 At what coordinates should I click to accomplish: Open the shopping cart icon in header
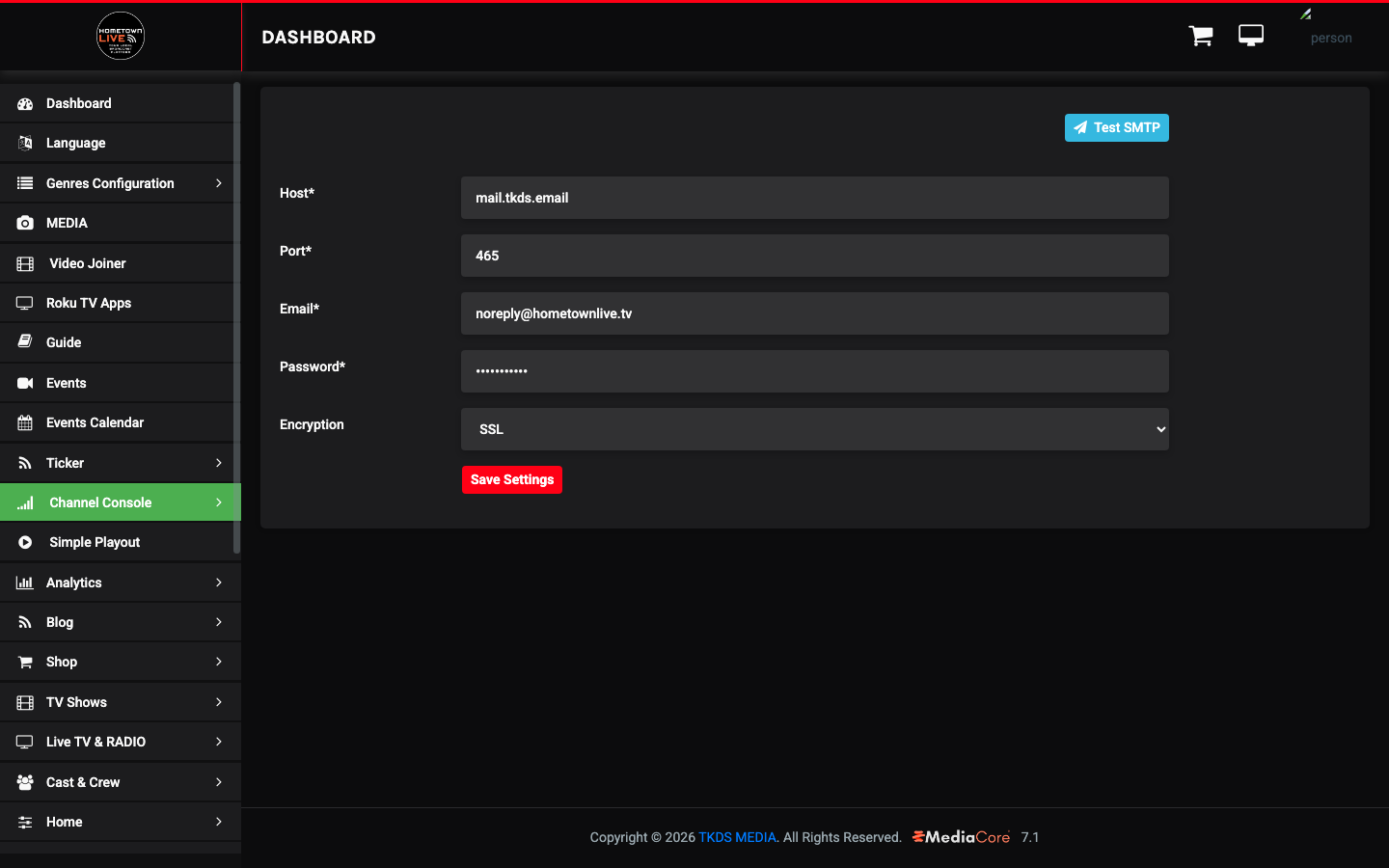pyautogui.click(x=1201, y=36)
